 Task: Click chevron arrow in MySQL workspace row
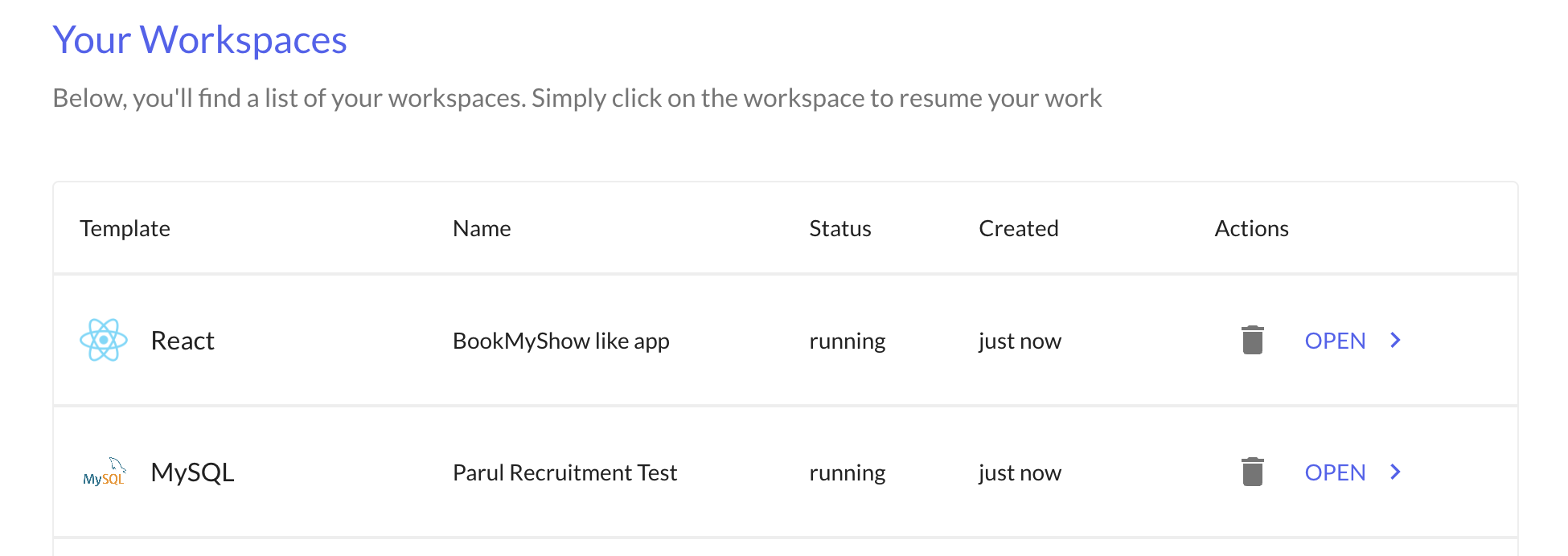[x=1395, y=472]
